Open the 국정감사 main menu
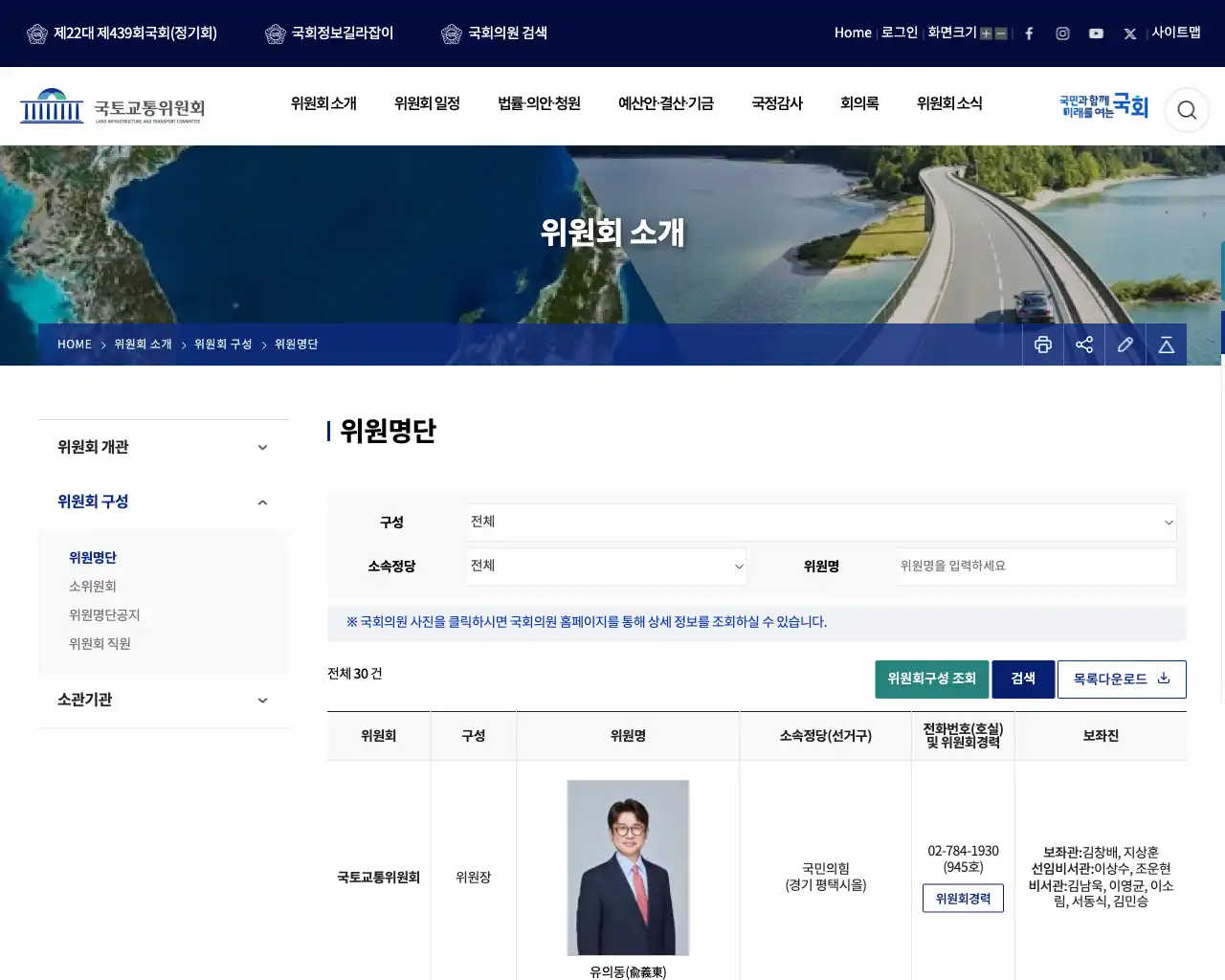 777,103
